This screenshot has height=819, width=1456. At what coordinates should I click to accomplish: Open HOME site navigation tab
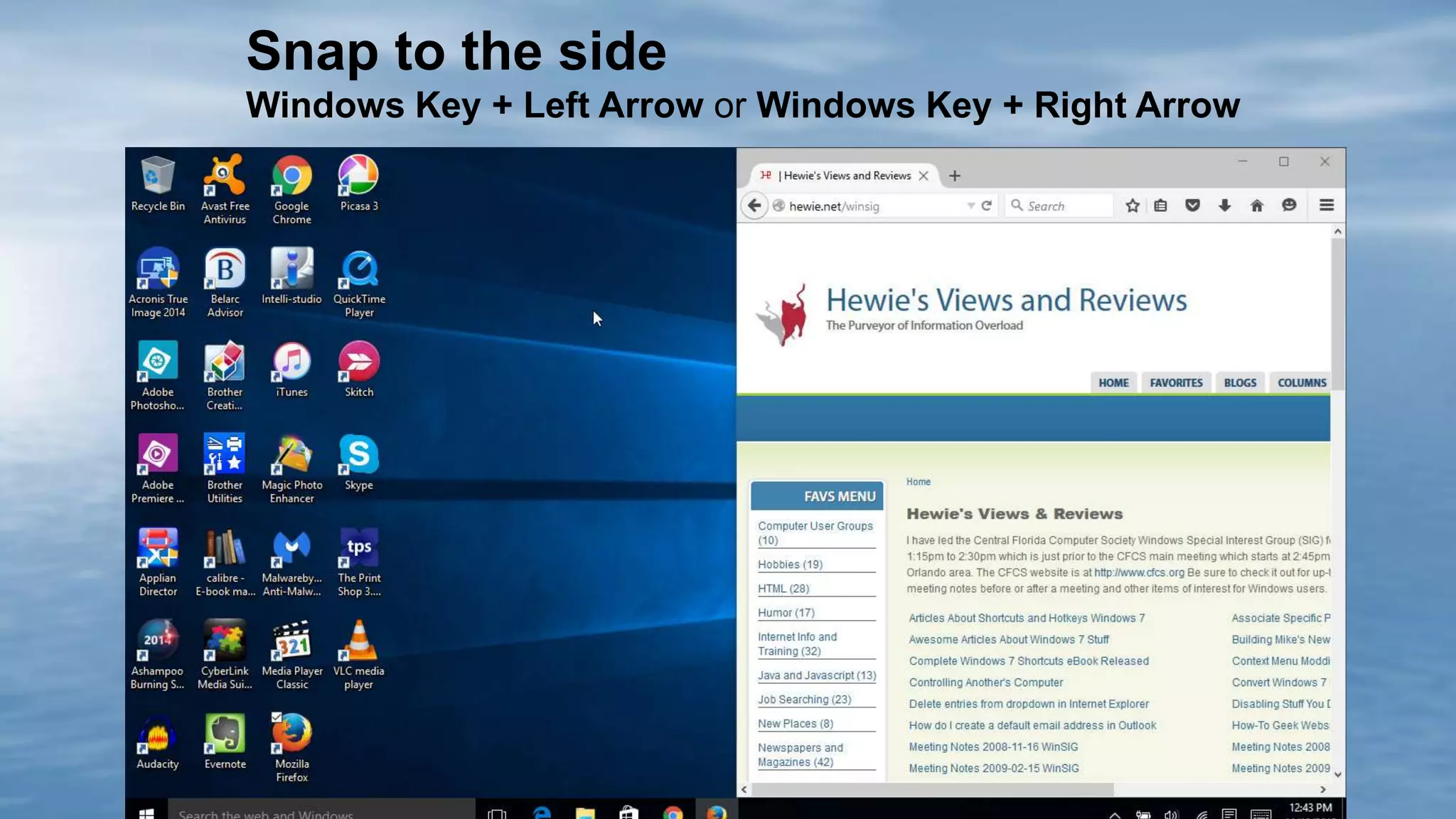[1113, 382]
